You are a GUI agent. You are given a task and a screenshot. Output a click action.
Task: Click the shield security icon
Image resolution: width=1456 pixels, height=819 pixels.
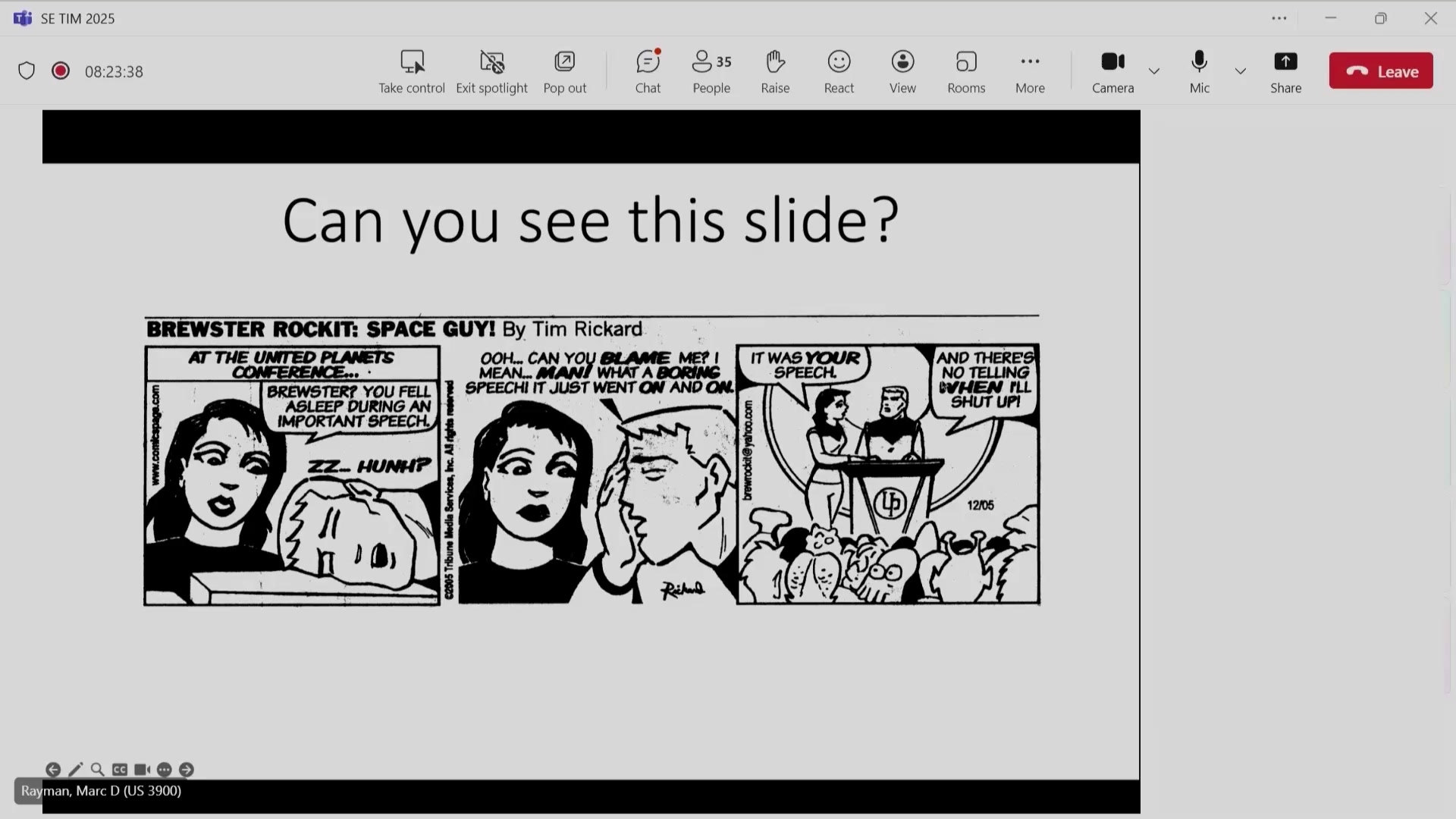click(27, 71)
